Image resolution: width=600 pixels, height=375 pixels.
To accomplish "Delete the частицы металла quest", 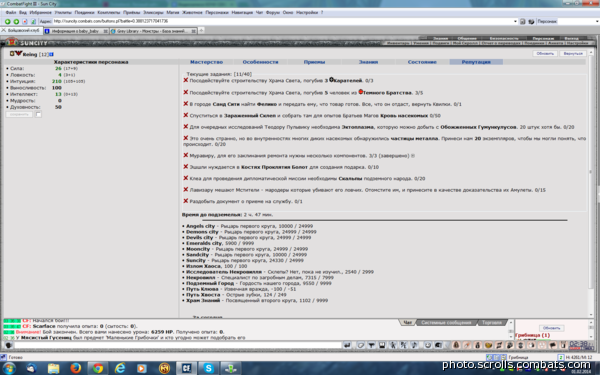I will click(x=186, y=138).
